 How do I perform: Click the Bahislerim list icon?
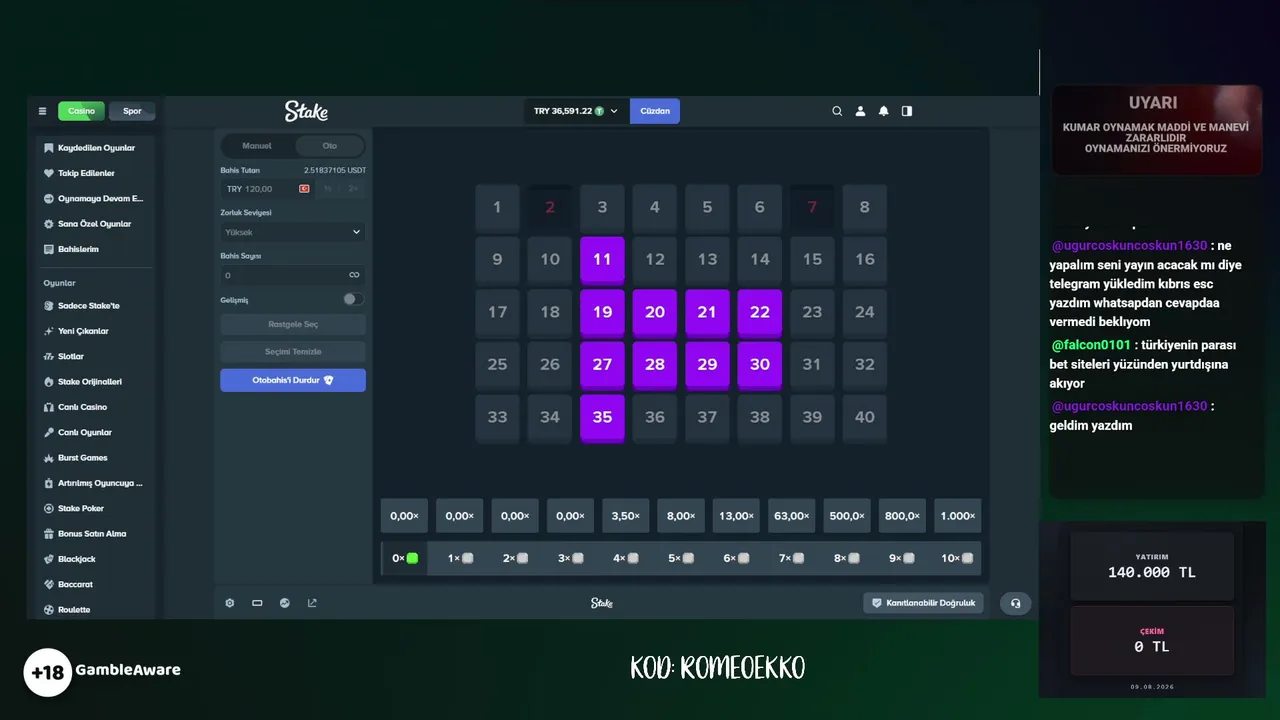click(x=49, y=249)
